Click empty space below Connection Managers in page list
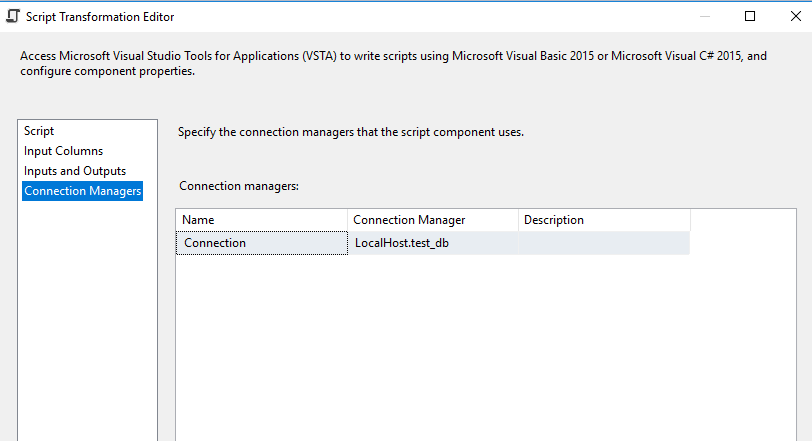The width and height of the screenshot is (812, 441). [88, 320]
